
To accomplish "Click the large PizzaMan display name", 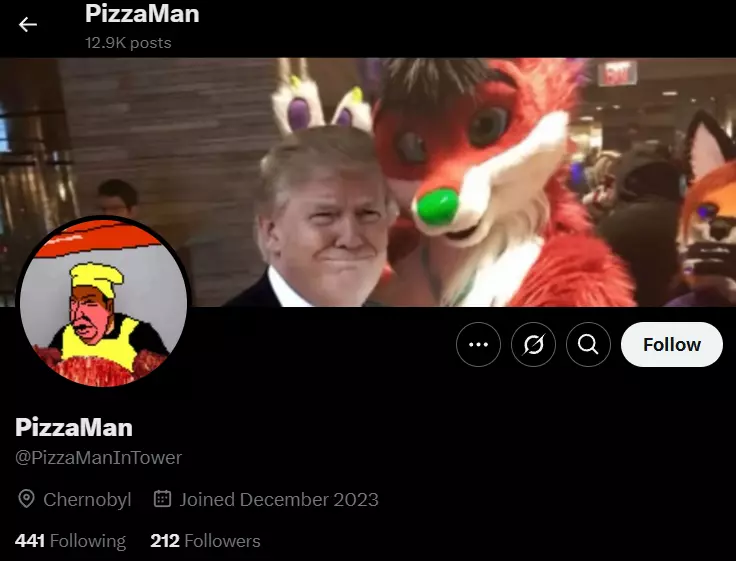I will [x=74, y=427].
